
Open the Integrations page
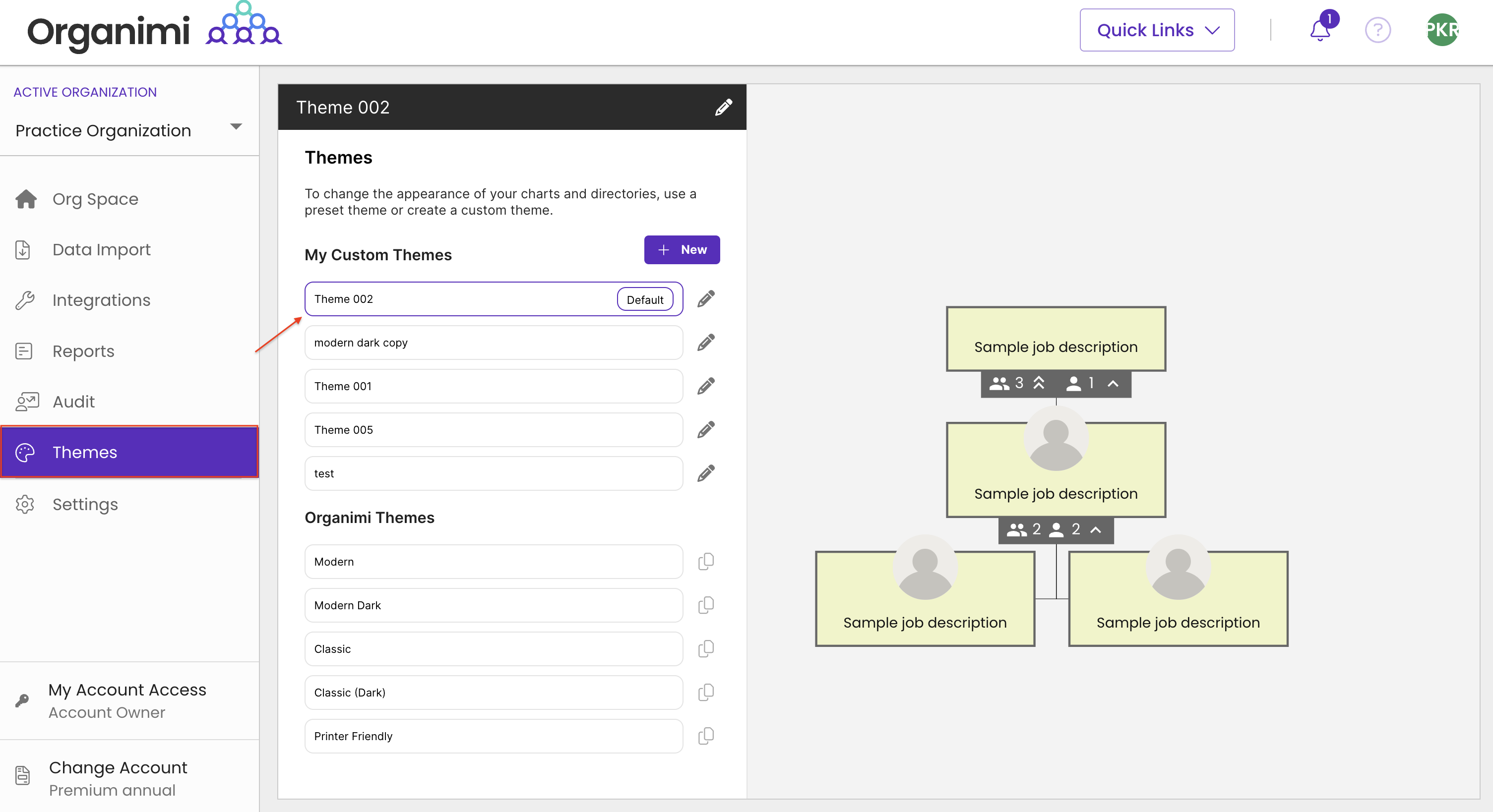pos(129,300)
